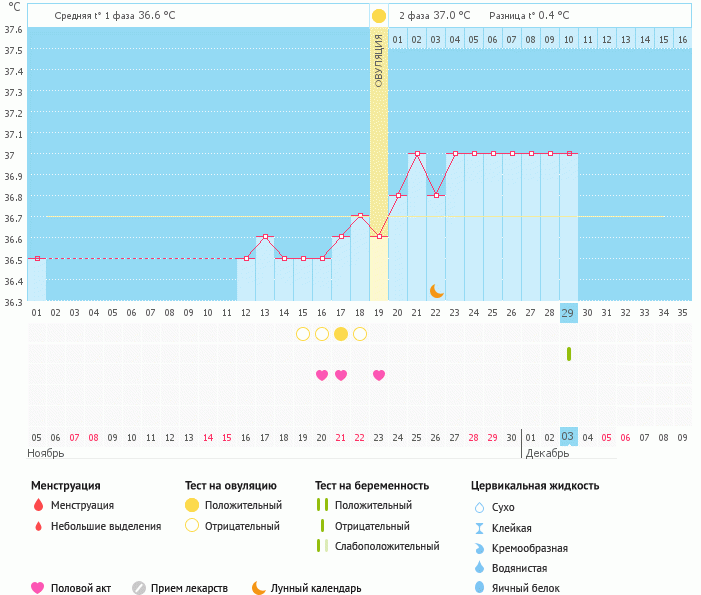
Task: Select highlighted cycle day 29 on the axis
Action: [568, 313]
